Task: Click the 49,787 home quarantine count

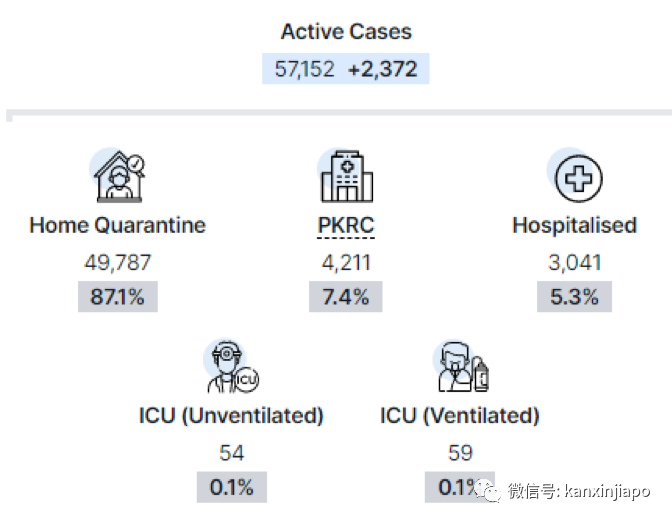Action: (118, 263)
